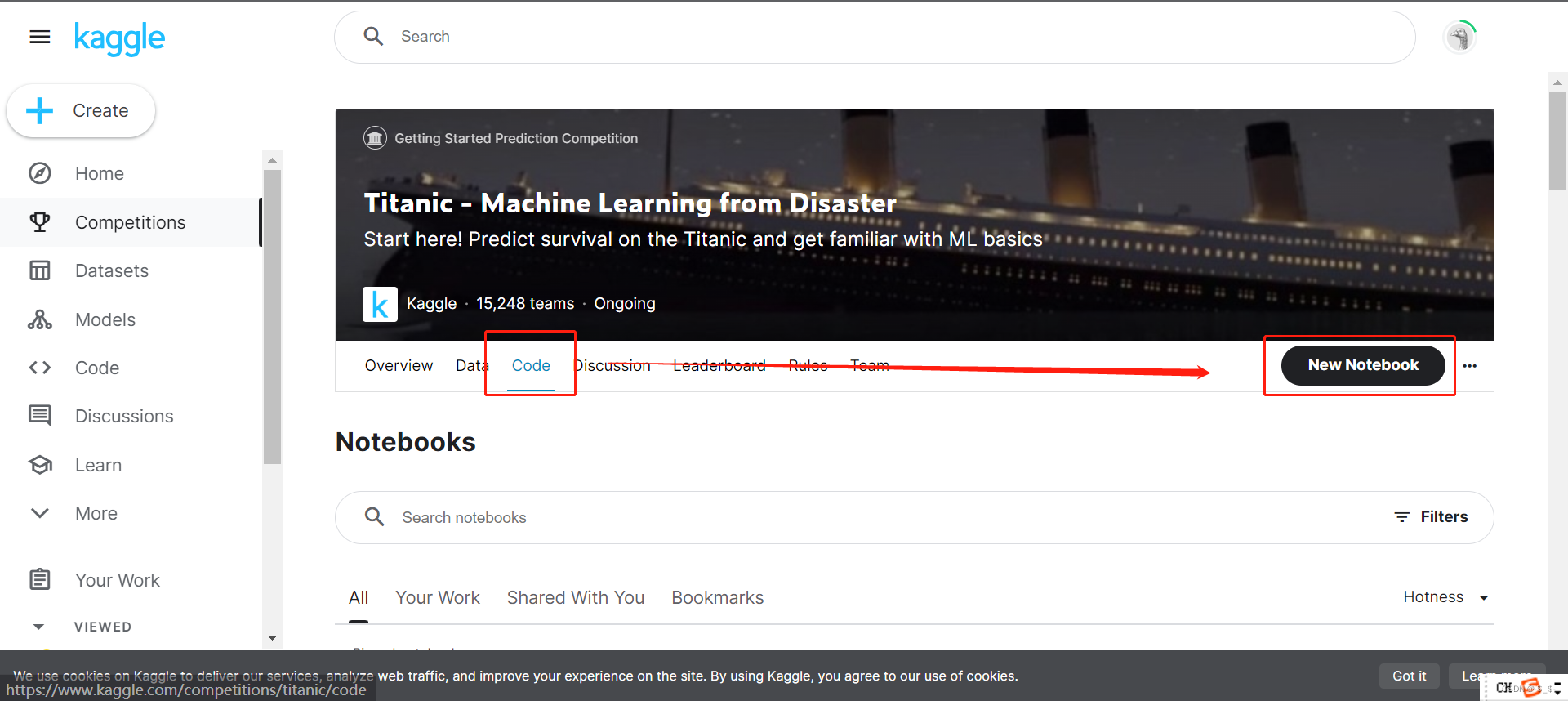Click the main Search input field
The width and height of the screenshot is (1568, 701).
pyautogui.click(x=875, y=37)
